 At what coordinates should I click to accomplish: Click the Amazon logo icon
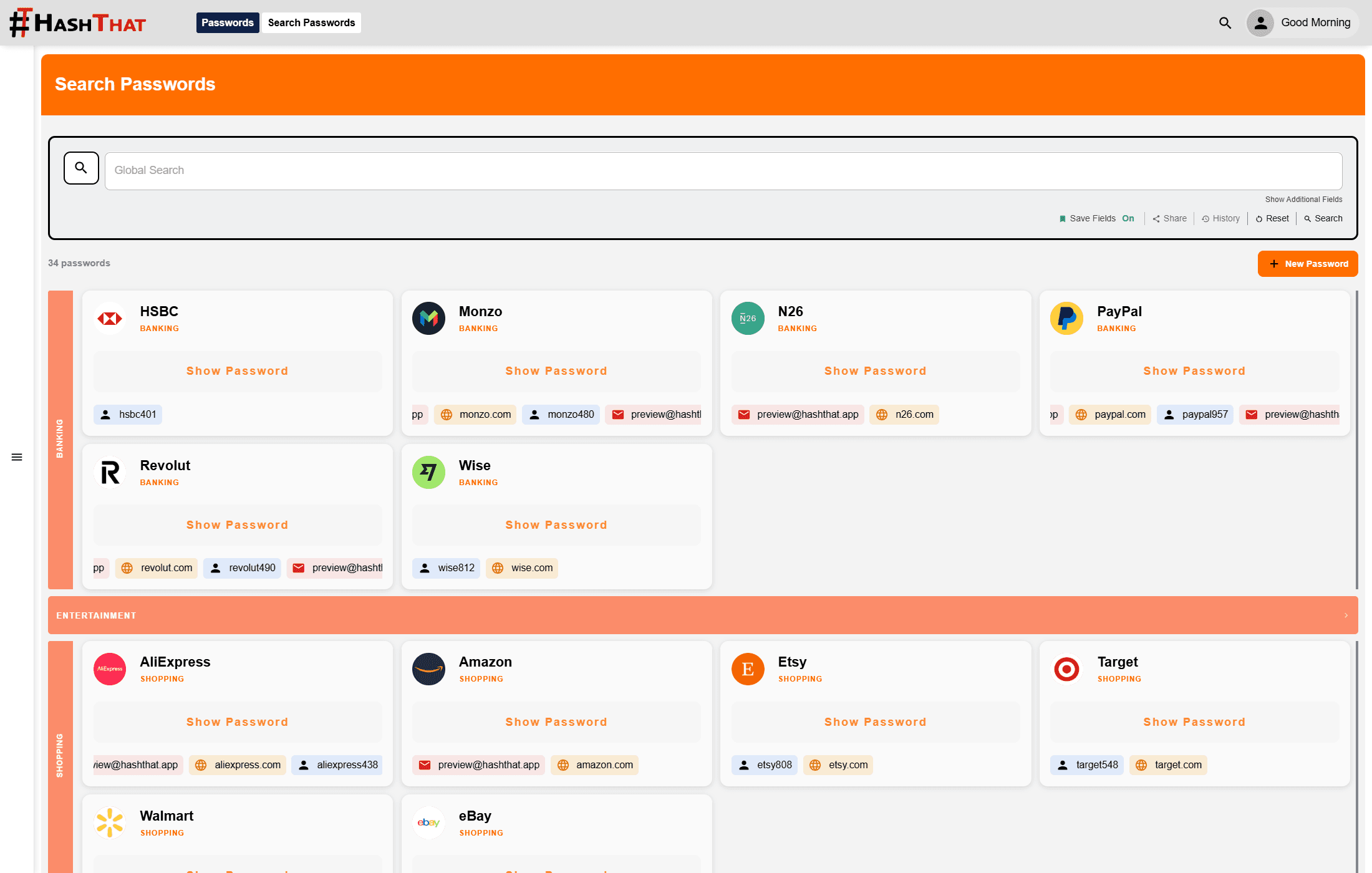pos(428,668)
